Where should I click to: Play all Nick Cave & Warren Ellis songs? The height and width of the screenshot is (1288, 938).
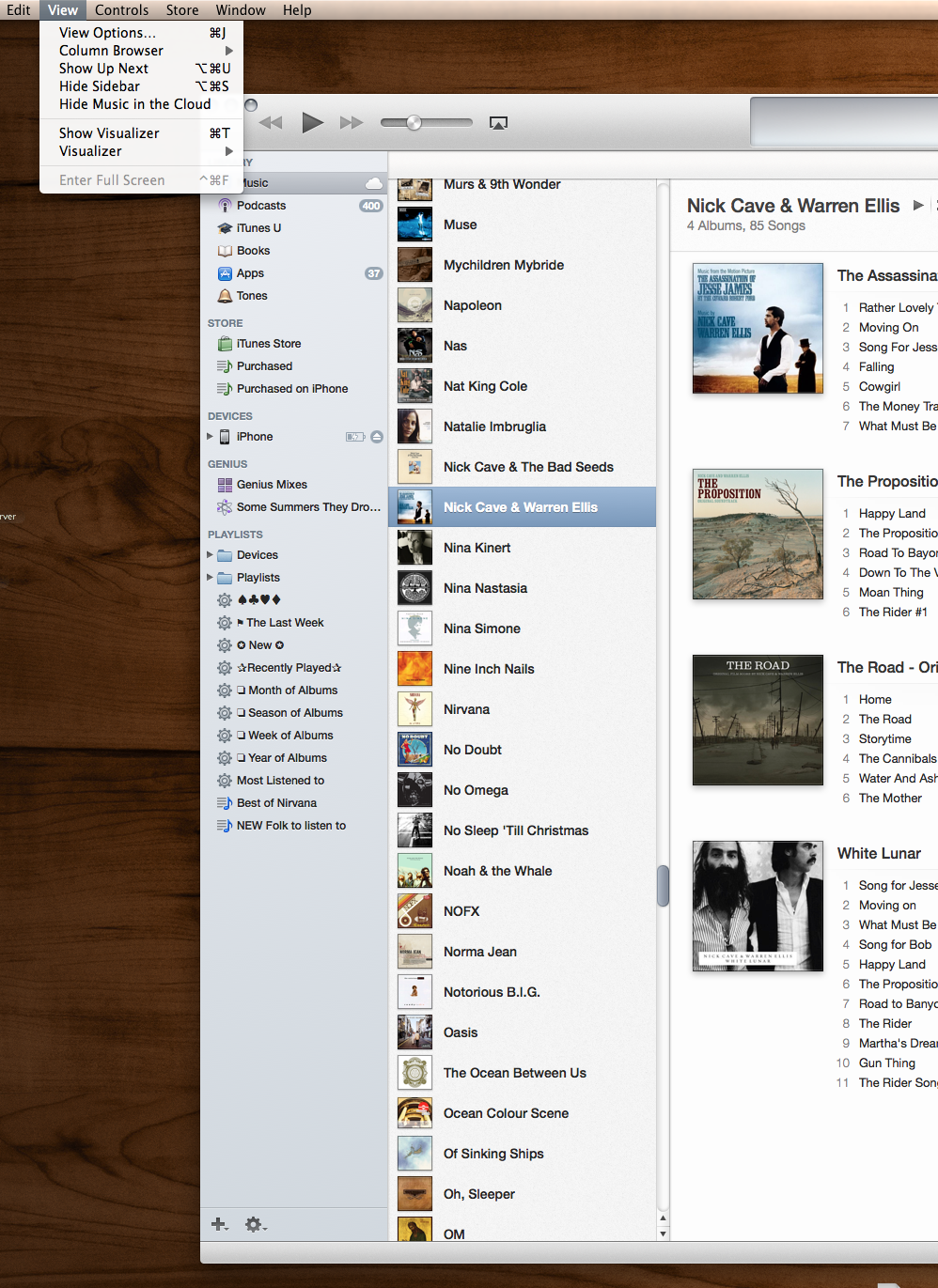coord(918,206)
